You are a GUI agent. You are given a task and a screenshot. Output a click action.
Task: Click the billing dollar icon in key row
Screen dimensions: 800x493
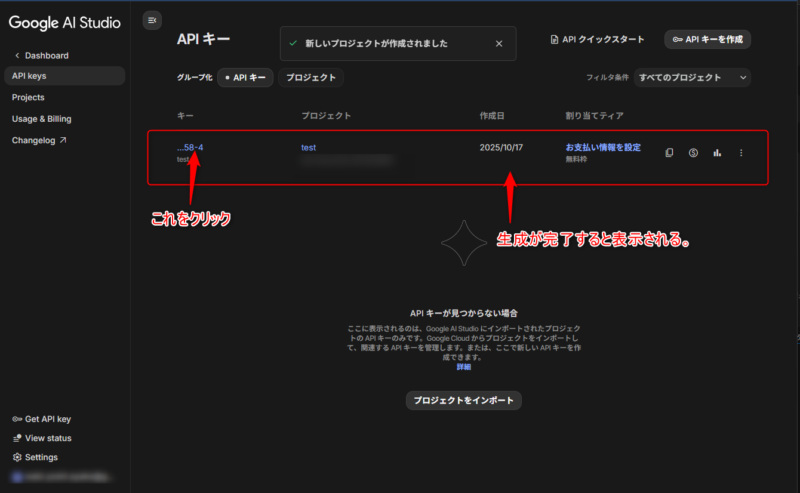(x=693, y=153)
